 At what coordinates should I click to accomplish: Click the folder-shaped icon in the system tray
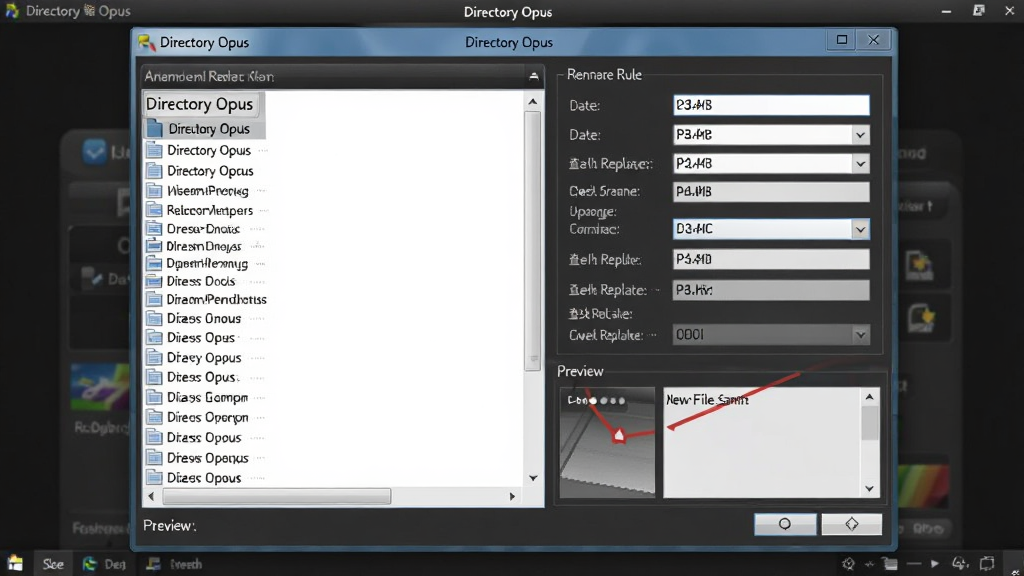click(890, 564)
